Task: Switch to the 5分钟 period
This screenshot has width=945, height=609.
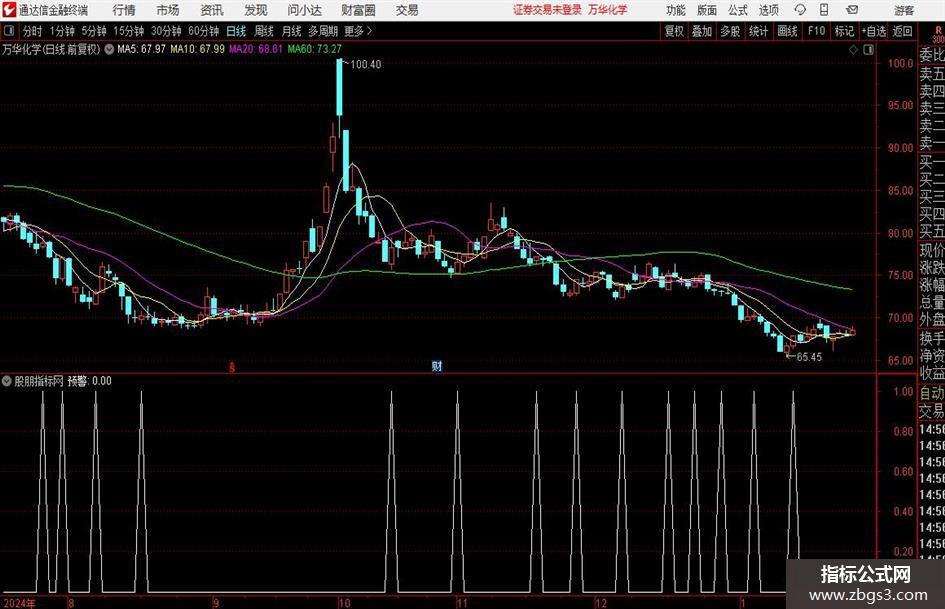Action: tap(94, 31)
